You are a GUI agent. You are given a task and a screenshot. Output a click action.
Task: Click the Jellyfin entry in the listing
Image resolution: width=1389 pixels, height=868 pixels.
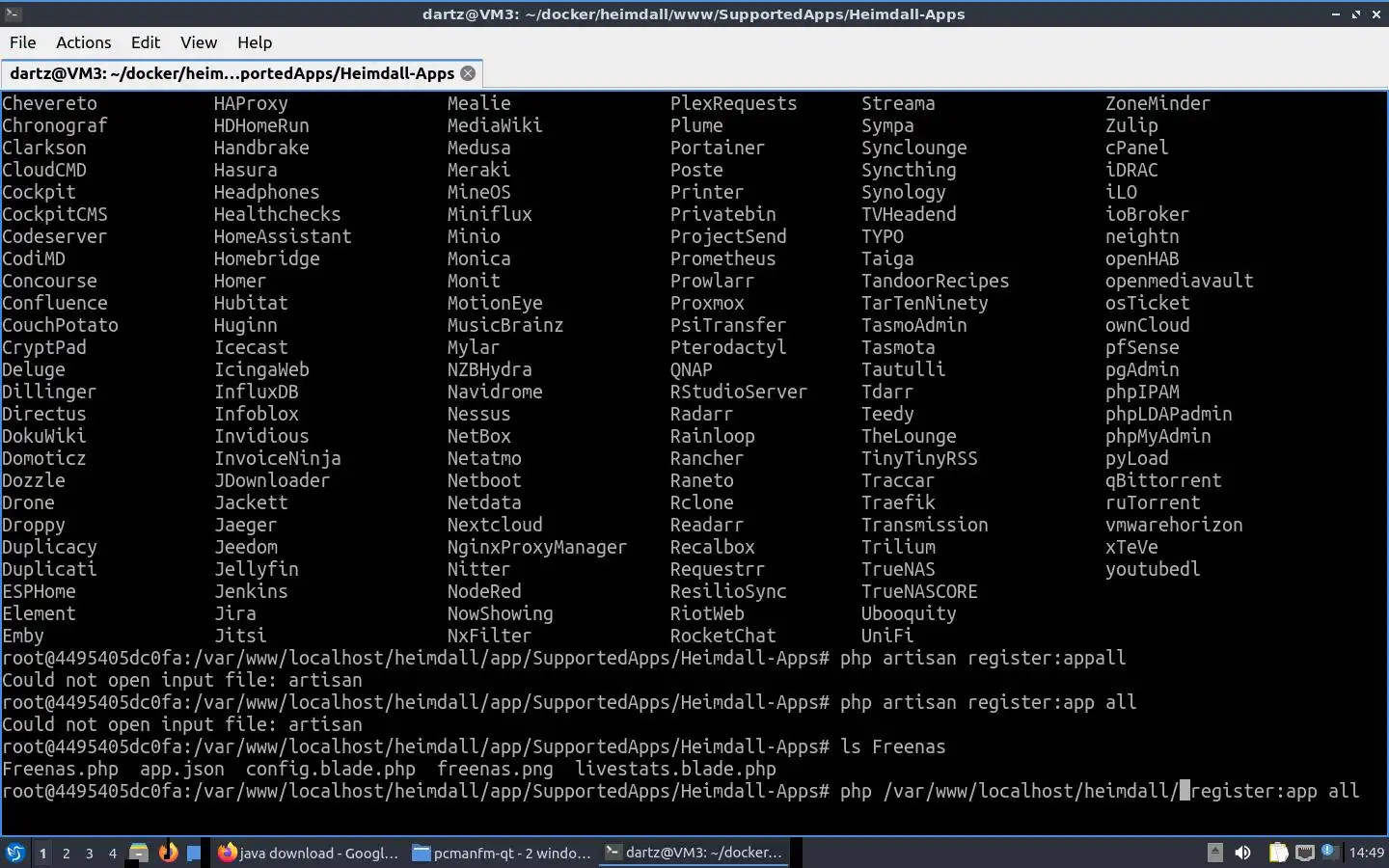256,569
